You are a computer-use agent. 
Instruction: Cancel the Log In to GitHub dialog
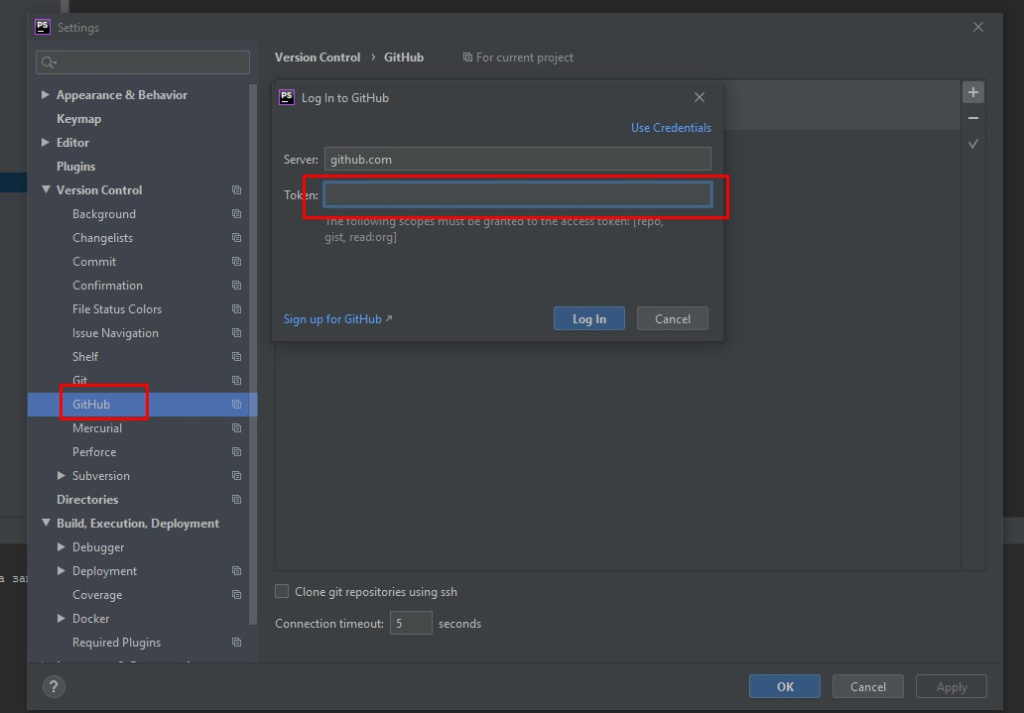click(672, 319)
